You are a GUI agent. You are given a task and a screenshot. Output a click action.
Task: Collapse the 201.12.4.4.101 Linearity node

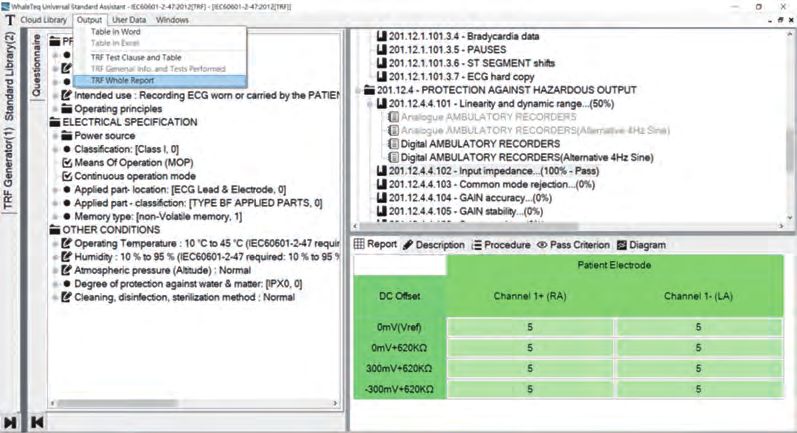tap(371, 104)
